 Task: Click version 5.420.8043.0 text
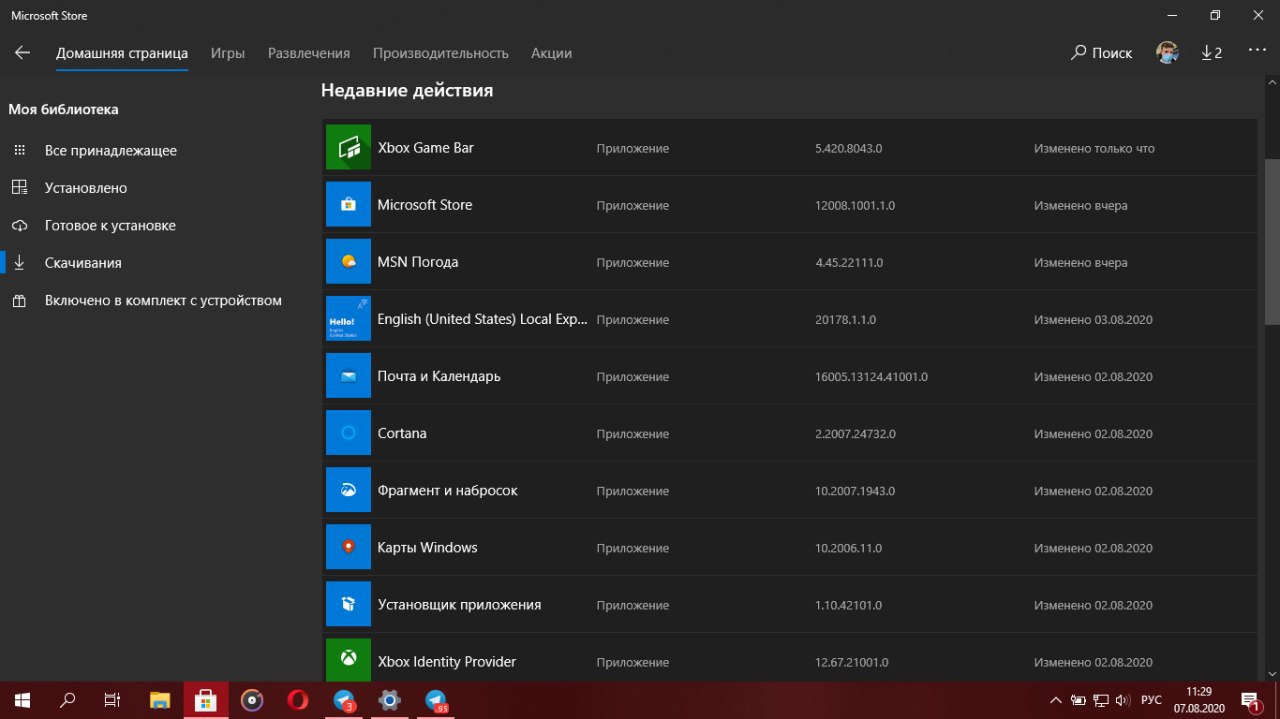(x=848, y=148)
